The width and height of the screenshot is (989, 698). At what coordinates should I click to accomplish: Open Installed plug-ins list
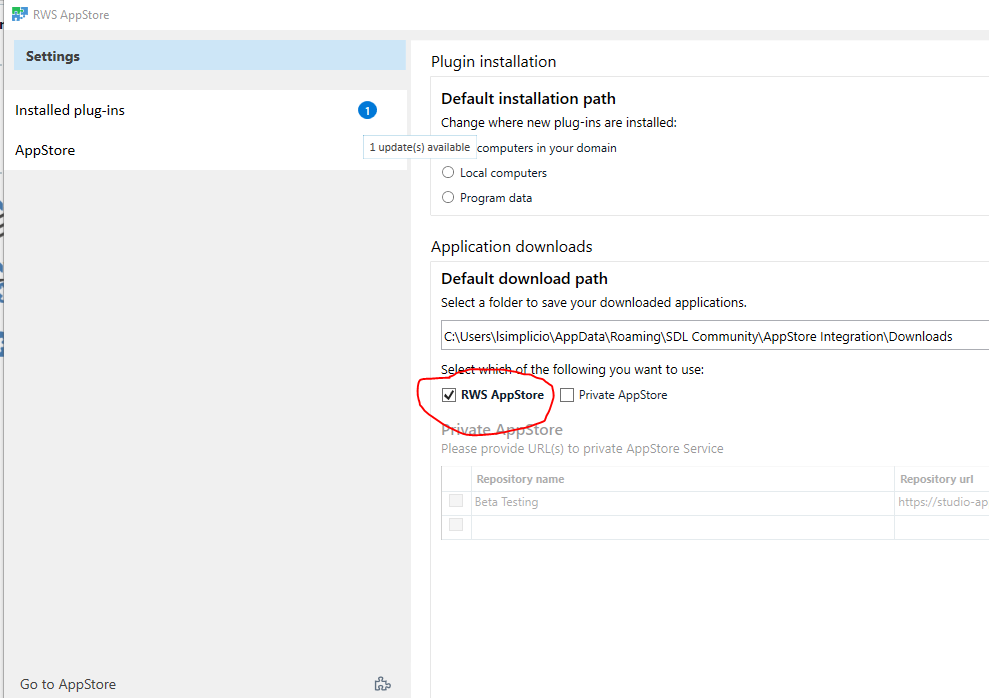[70, 110]
